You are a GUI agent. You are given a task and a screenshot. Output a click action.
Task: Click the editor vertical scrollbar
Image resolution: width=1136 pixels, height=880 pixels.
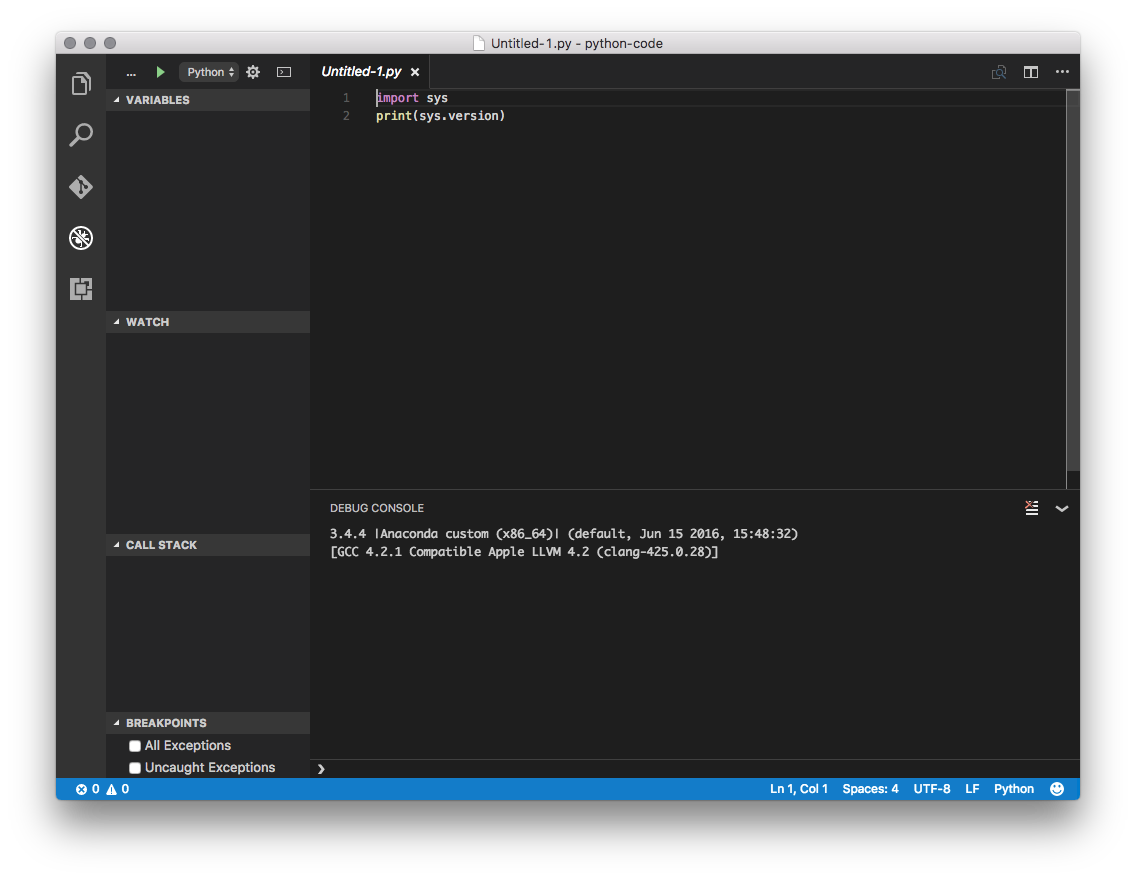pos(1073,280)
